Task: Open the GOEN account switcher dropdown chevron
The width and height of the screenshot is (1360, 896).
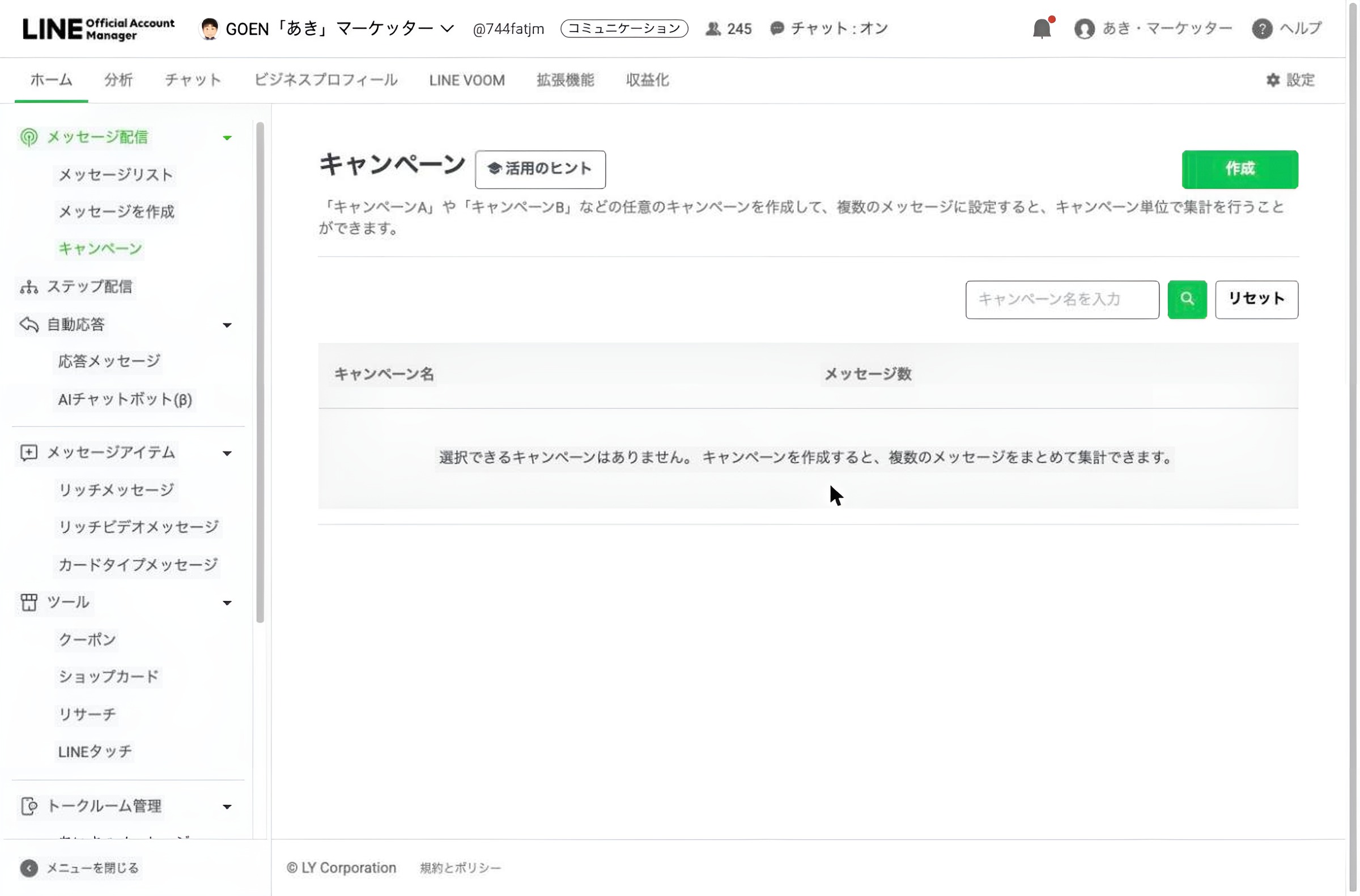Action: pos(447,28)
